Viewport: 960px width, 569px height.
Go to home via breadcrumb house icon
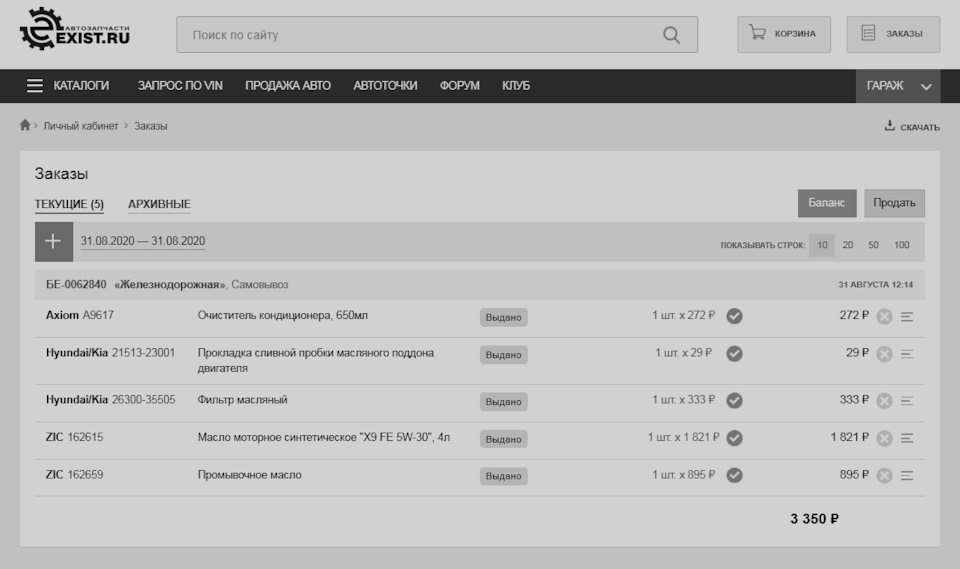pos(24,125)
